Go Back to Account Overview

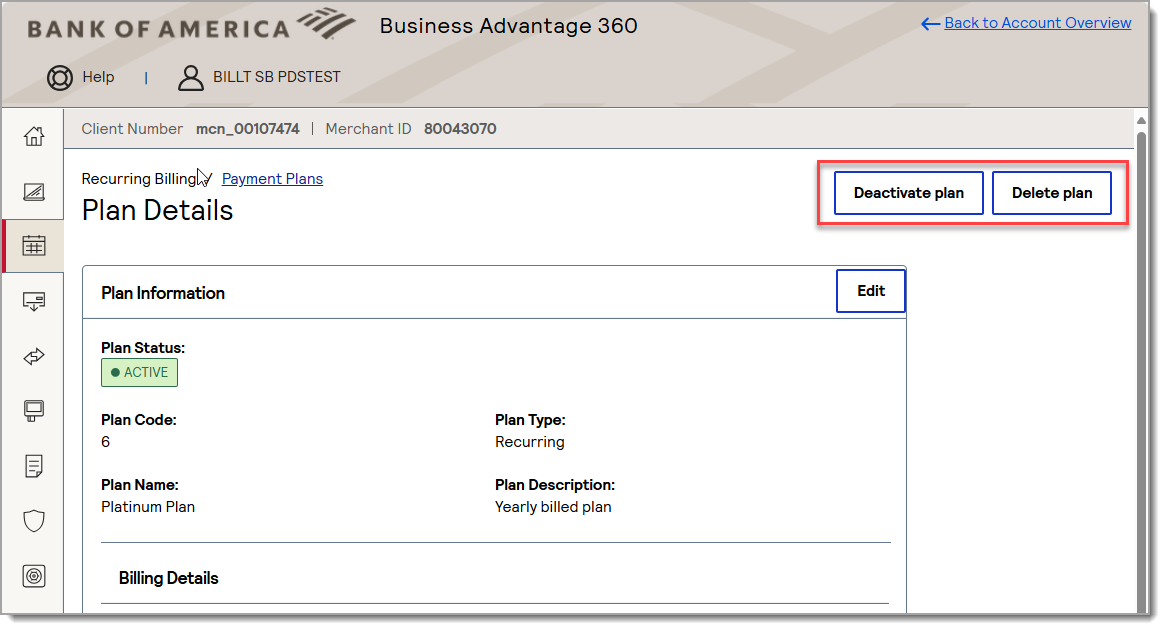click(1038, 23)
